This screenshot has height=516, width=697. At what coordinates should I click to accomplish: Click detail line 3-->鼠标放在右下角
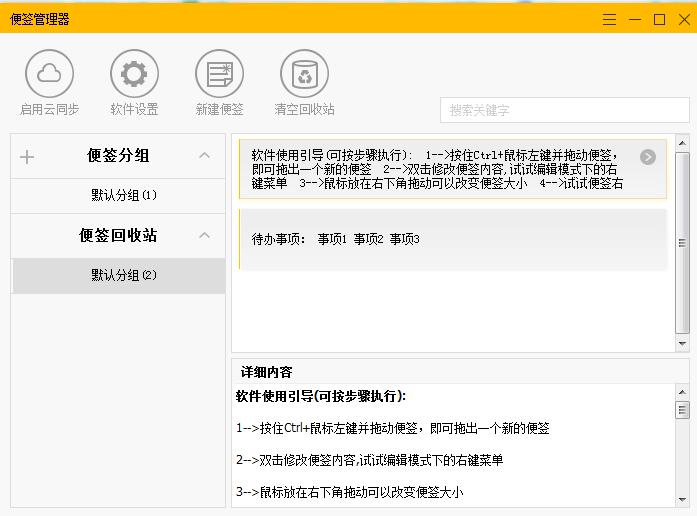pos(350,492)
